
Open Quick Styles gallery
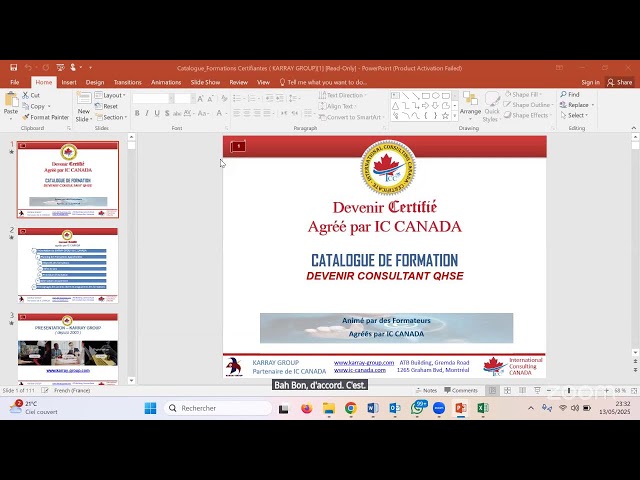click(491, 107)
